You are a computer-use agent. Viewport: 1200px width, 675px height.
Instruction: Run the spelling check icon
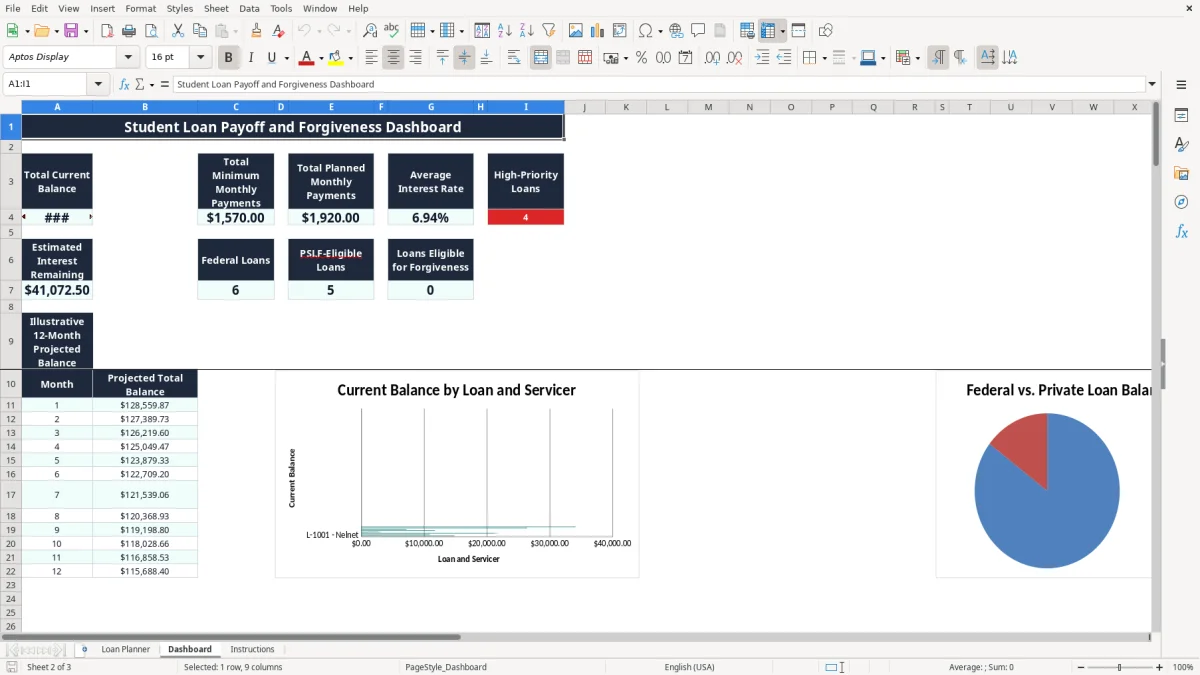click(x=392, y=31)
